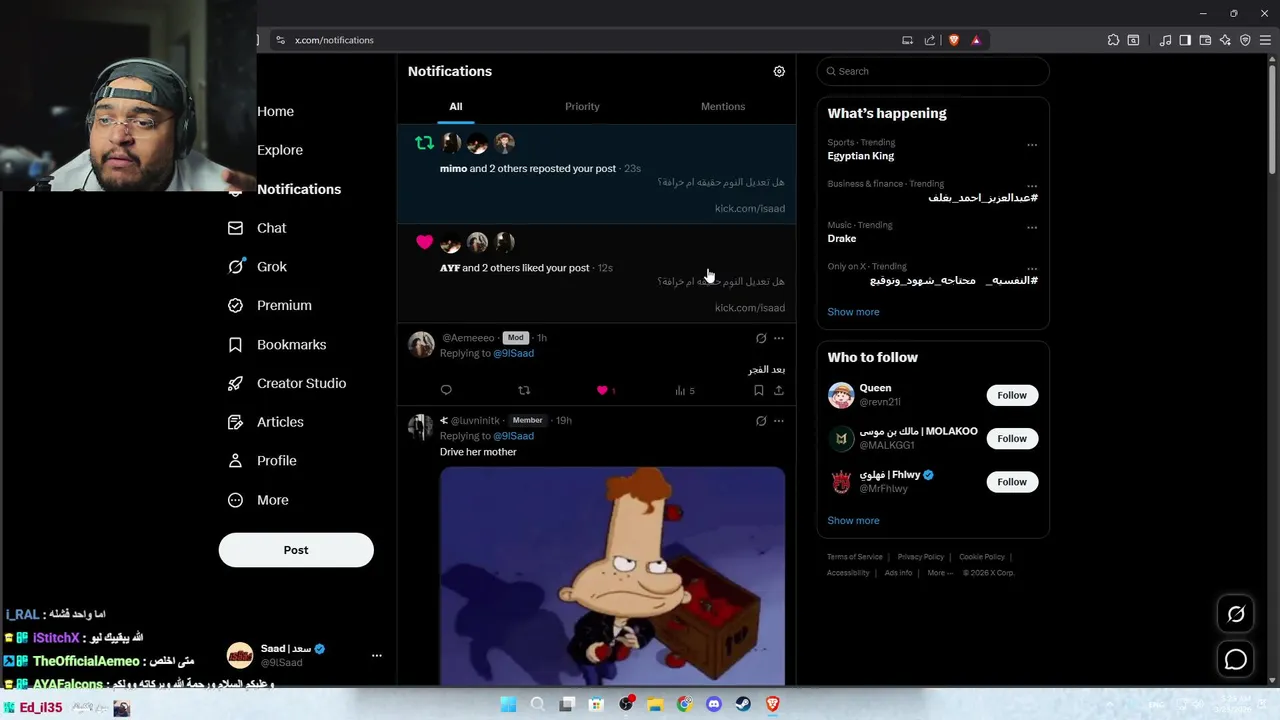The image size is (1280, 720).
Task: Click the @9lSaad link in @Aemeeeo's reply
Action: [513, 353]
